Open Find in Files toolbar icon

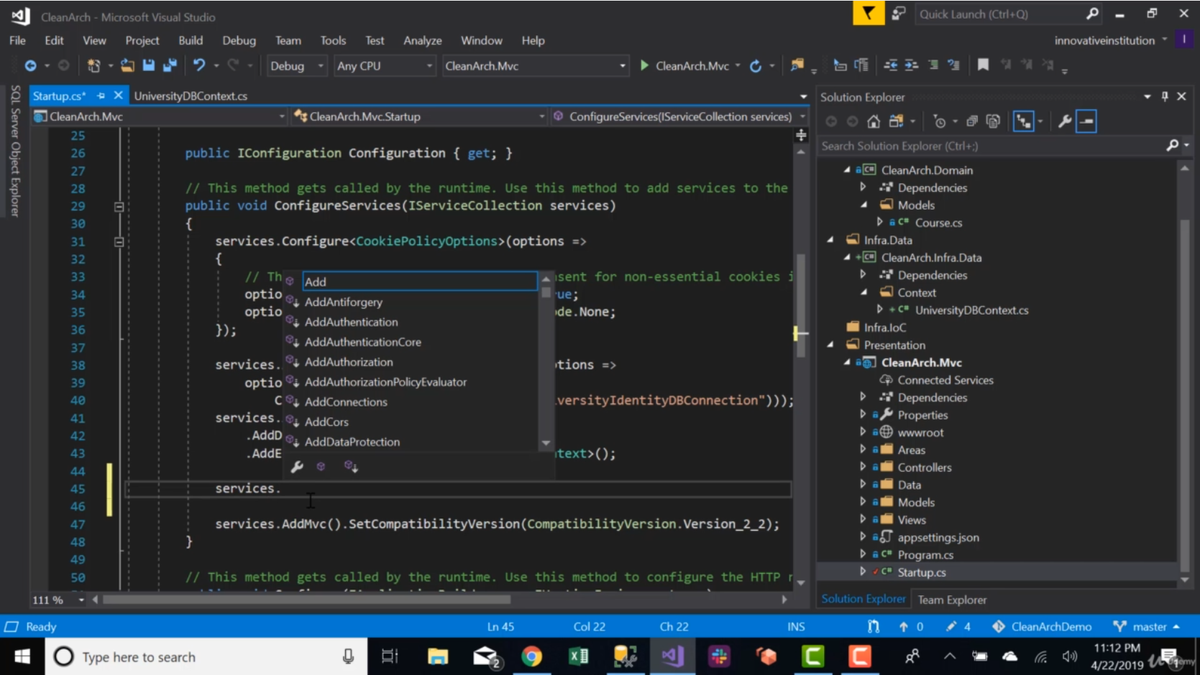[797, 66]
